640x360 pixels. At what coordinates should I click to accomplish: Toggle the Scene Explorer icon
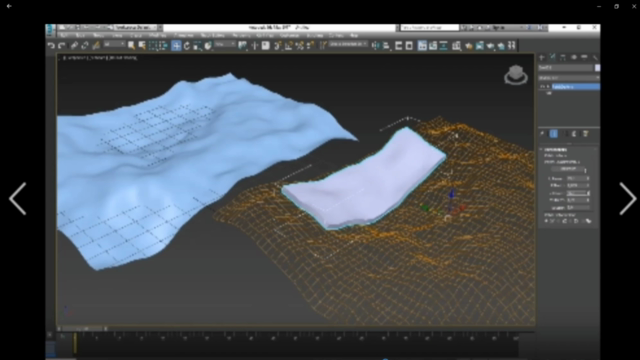tap(398, 45)
